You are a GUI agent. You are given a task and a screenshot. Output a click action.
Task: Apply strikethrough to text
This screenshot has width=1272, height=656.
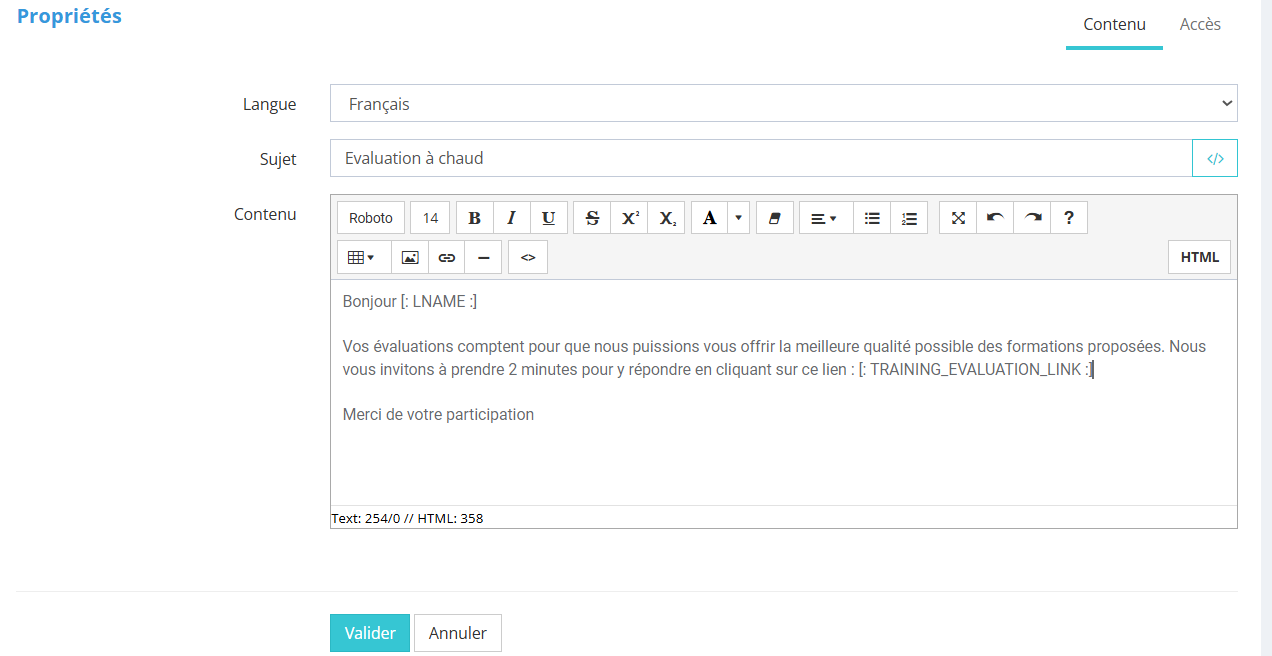point(592,218)
